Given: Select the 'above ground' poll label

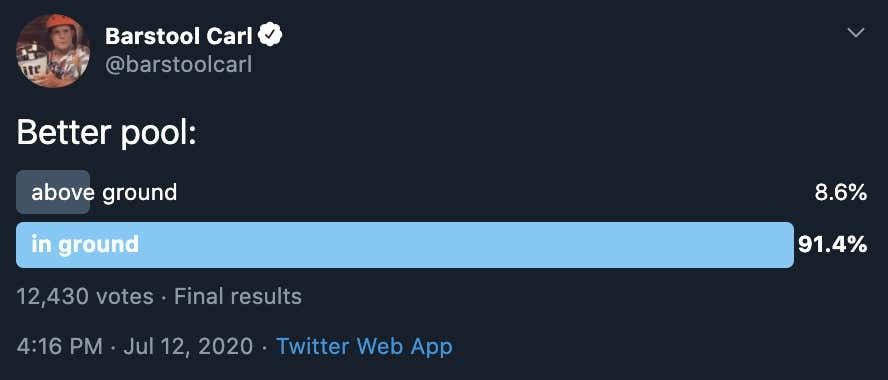Looking at the screenshot, I should pyautogui.click(x=104, y=193).
